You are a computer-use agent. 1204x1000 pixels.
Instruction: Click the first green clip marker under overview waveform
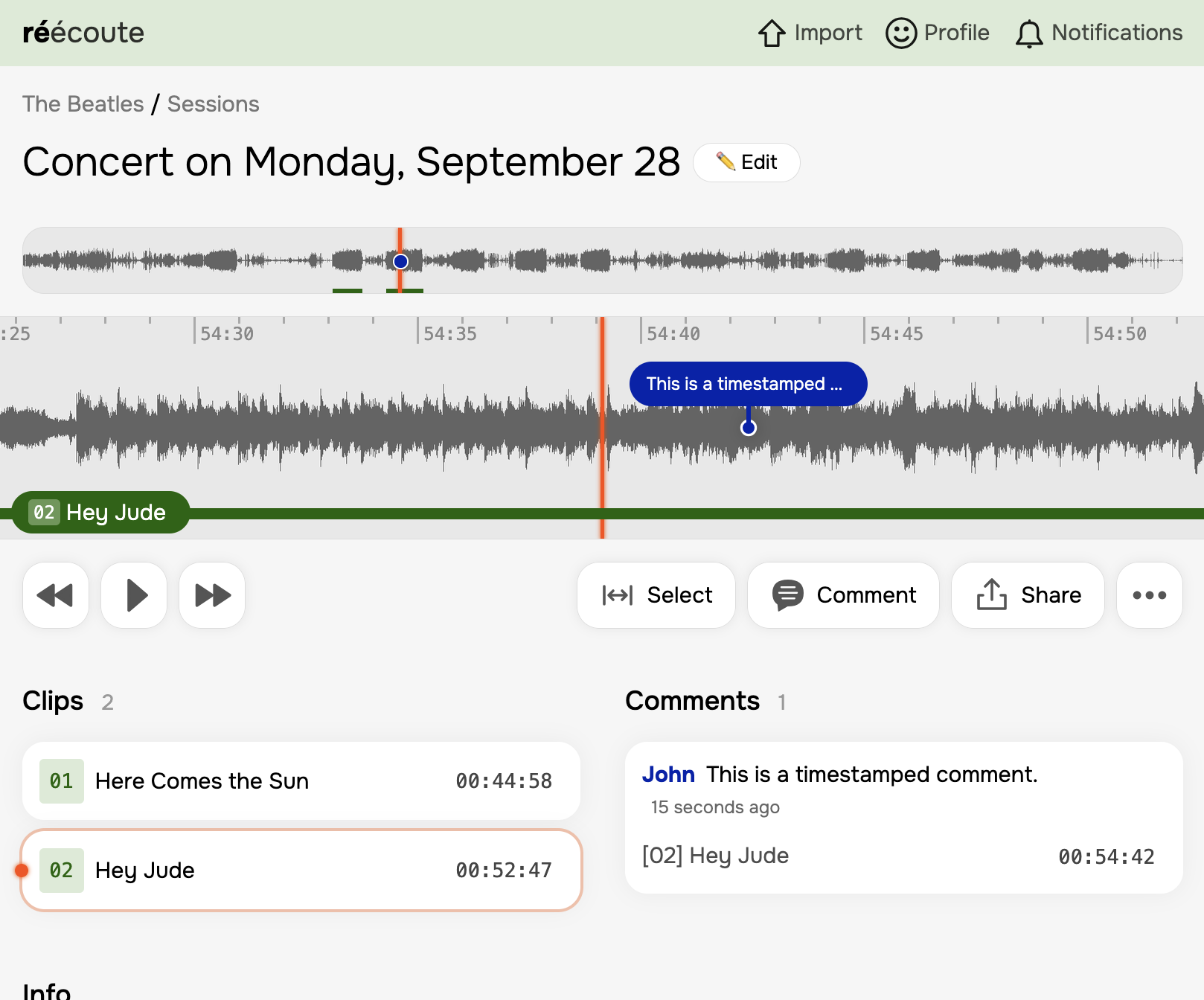[348, 291]
